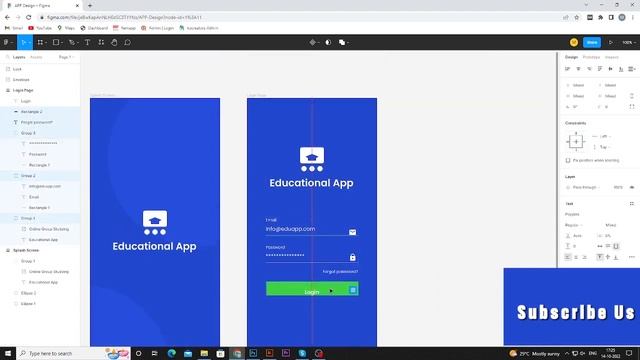Select the Rectangle shape tool
The height and width of the screenshot is (360, 640).
(x=56, y=42)
